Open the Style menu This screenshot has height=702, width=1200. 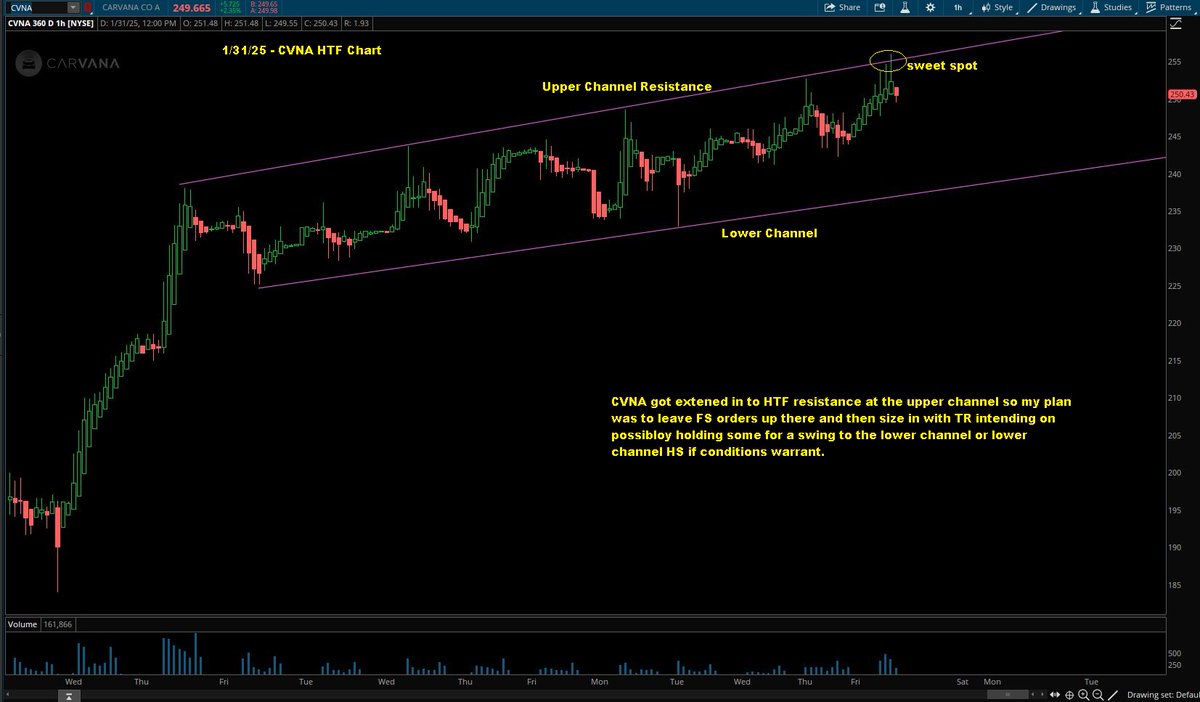point(999,7)
